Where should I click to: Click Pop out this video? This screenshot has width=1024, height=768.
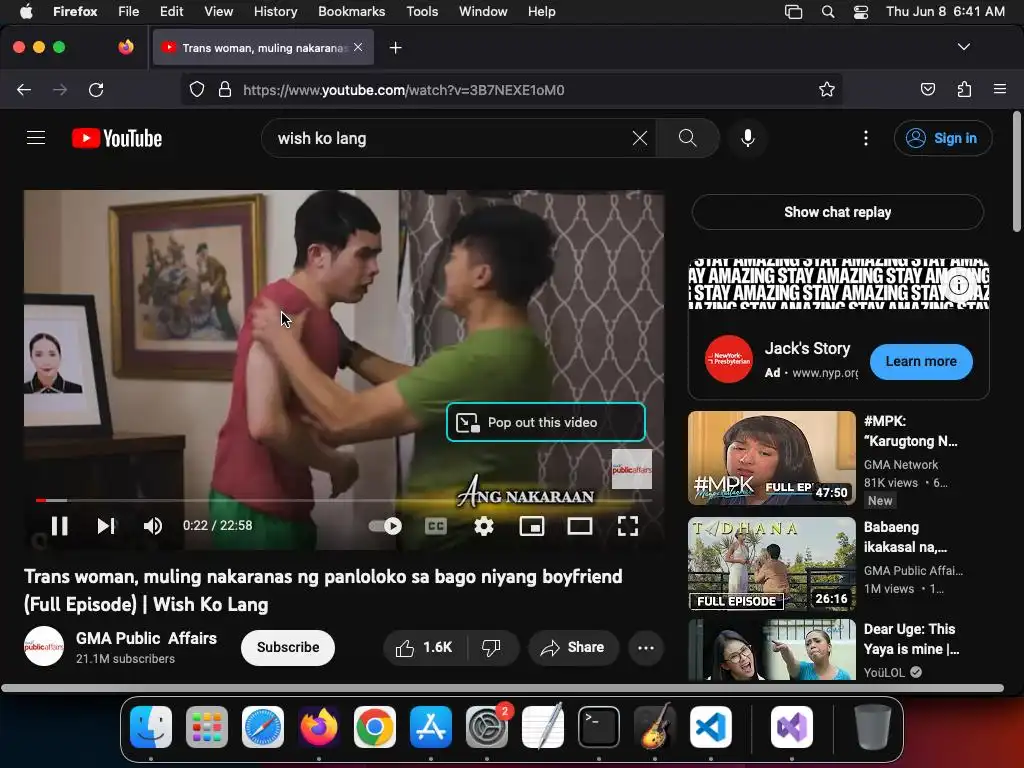coord(546,423)
